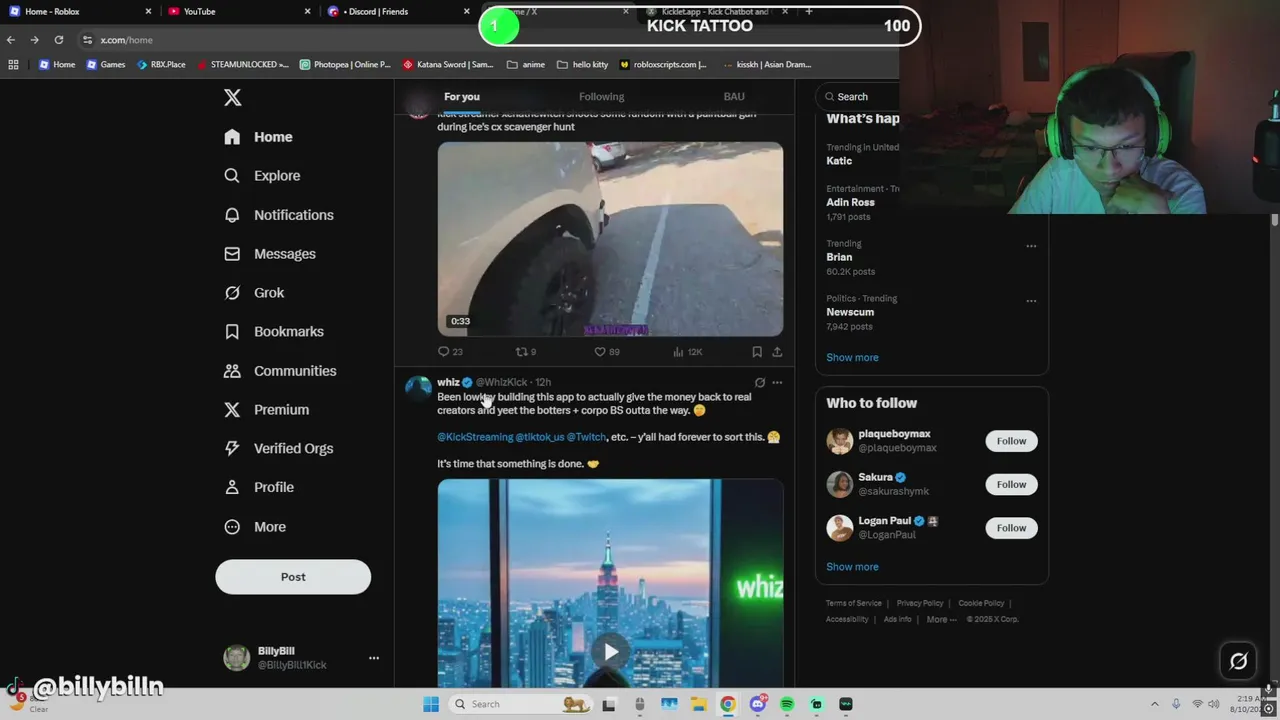Viewport: 1280px width, 720px height.
Task: Repost the paintball video post with 9 reposts
Action: [526, 352]
